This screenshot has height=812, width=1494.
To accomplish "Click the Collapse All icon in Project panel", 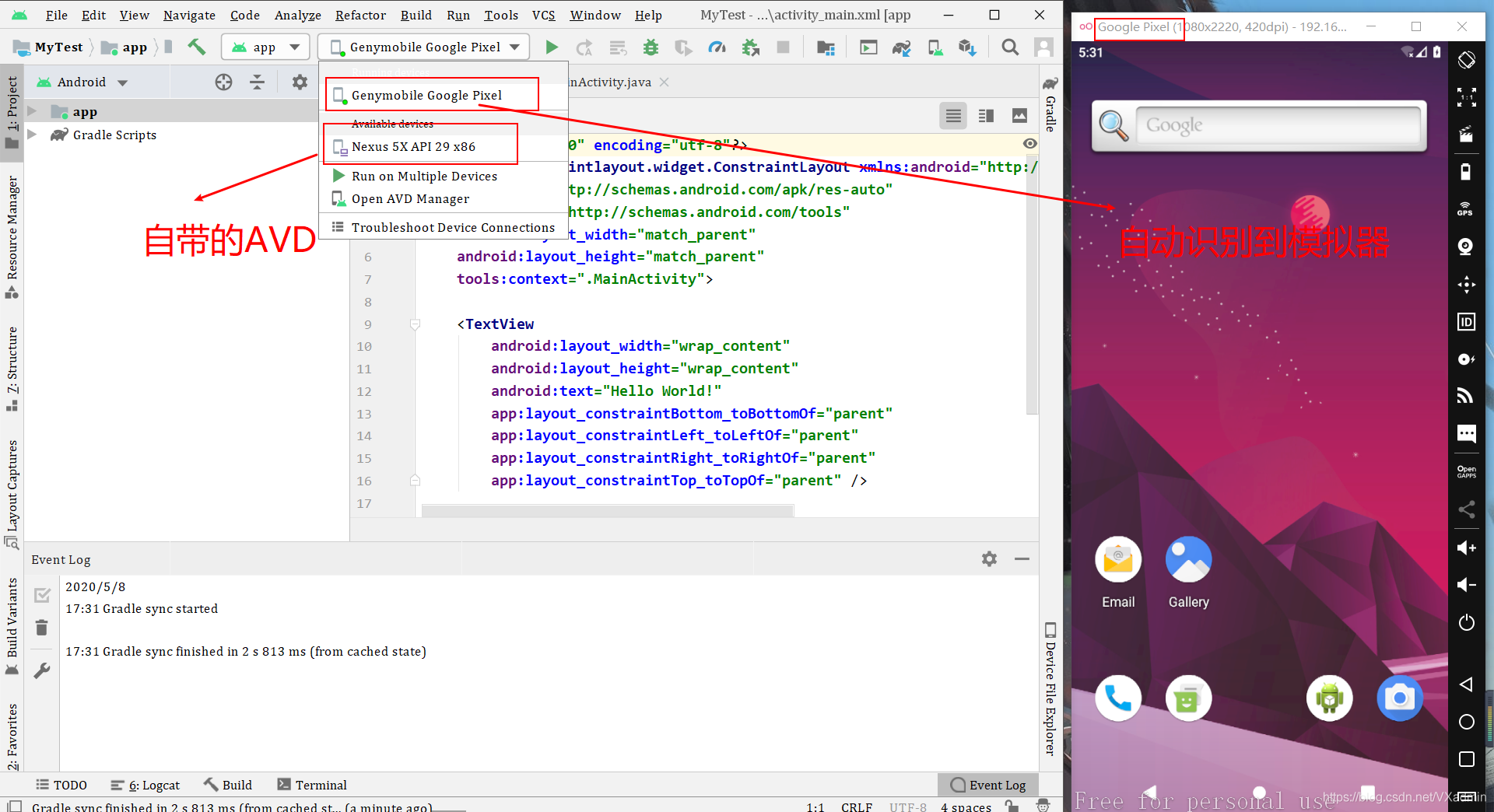I will [x=258, y=82].
